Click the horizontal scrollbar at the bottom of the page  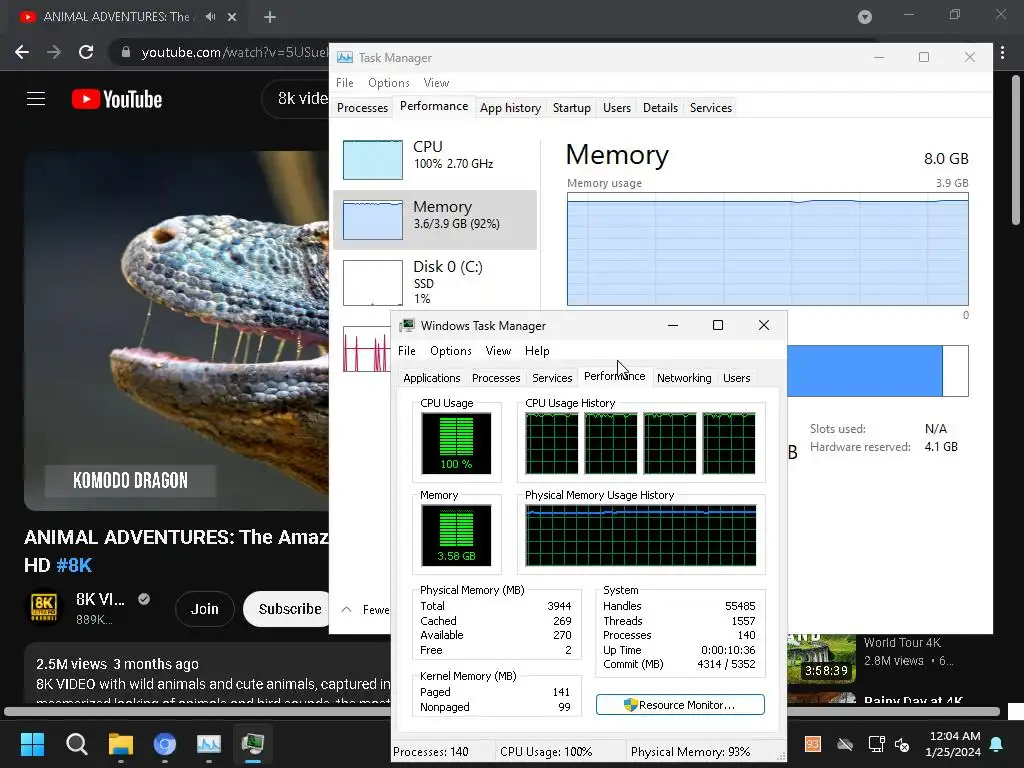click(x=502, y=711)
